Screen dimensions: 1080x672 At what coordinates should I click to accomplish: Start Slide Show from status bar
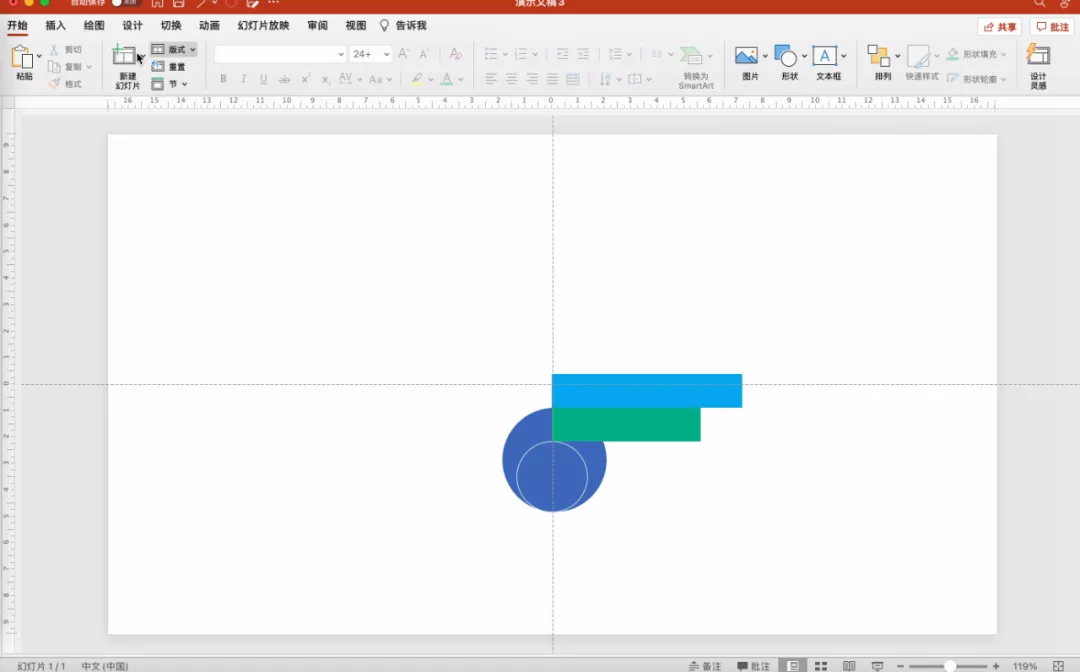point(877,666)
